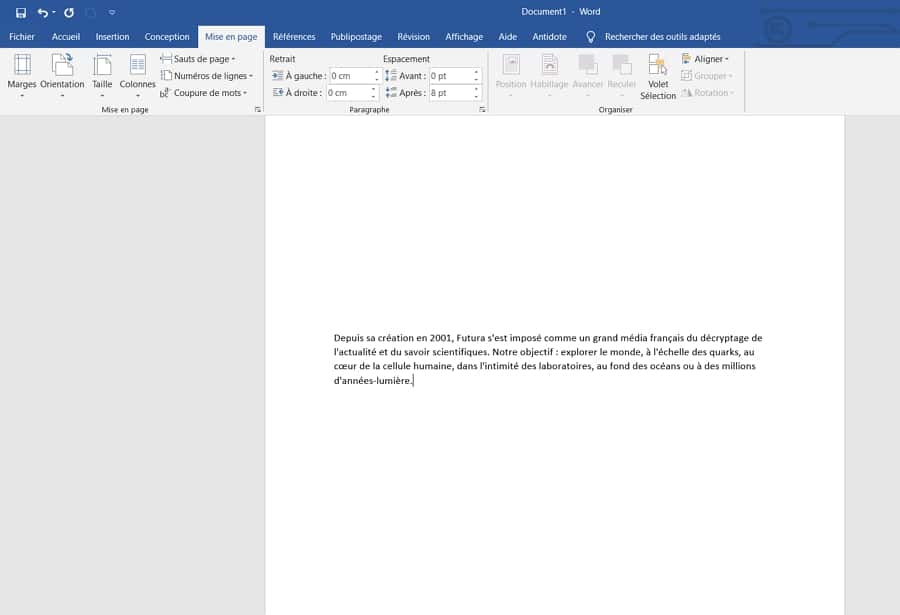Increase the Avant spacing
Viewport: 900px width, 615px height.
pyautogui.click(x=476, y=72)
